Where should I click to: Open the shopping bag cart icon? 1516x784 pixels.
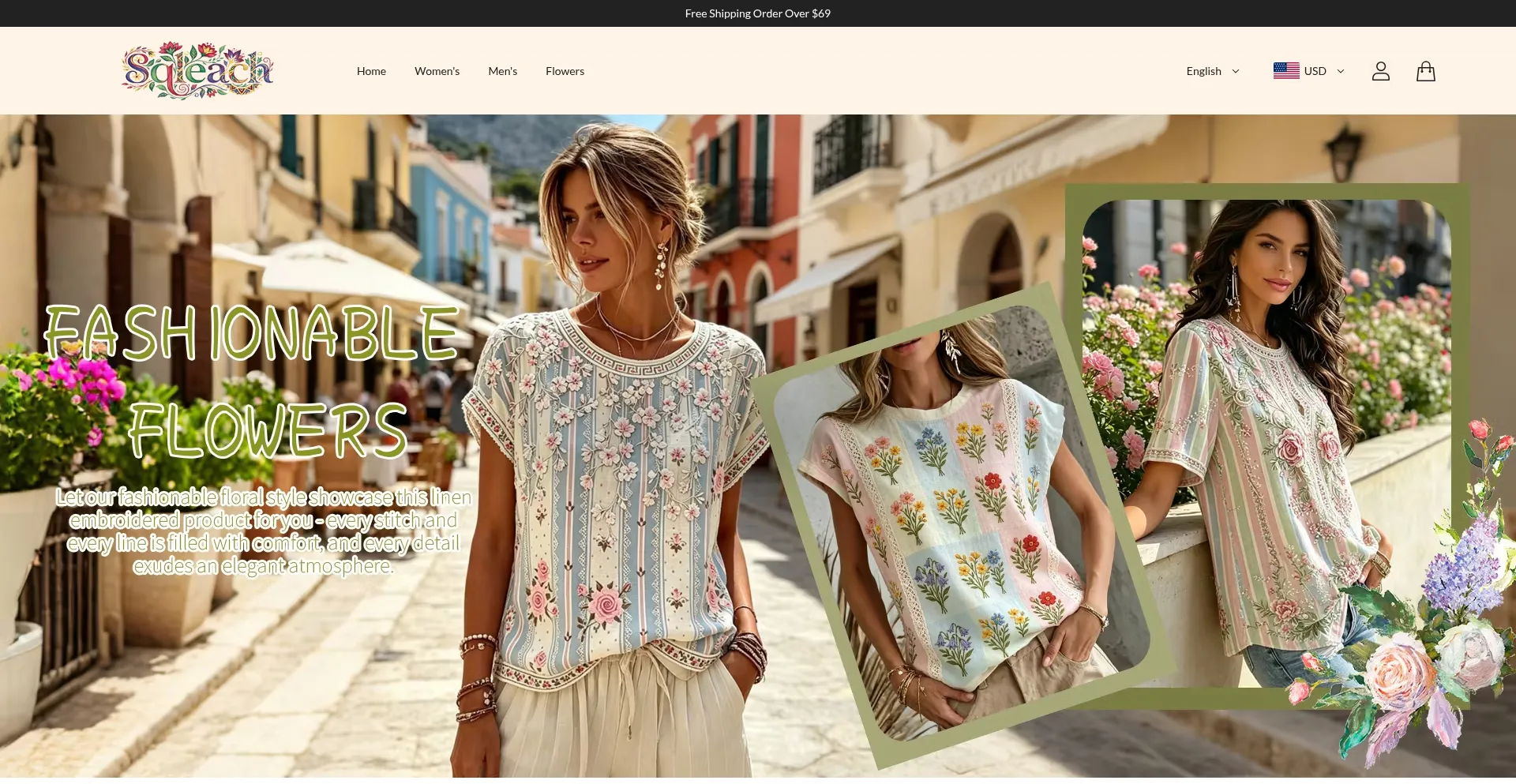[1425, 71]
